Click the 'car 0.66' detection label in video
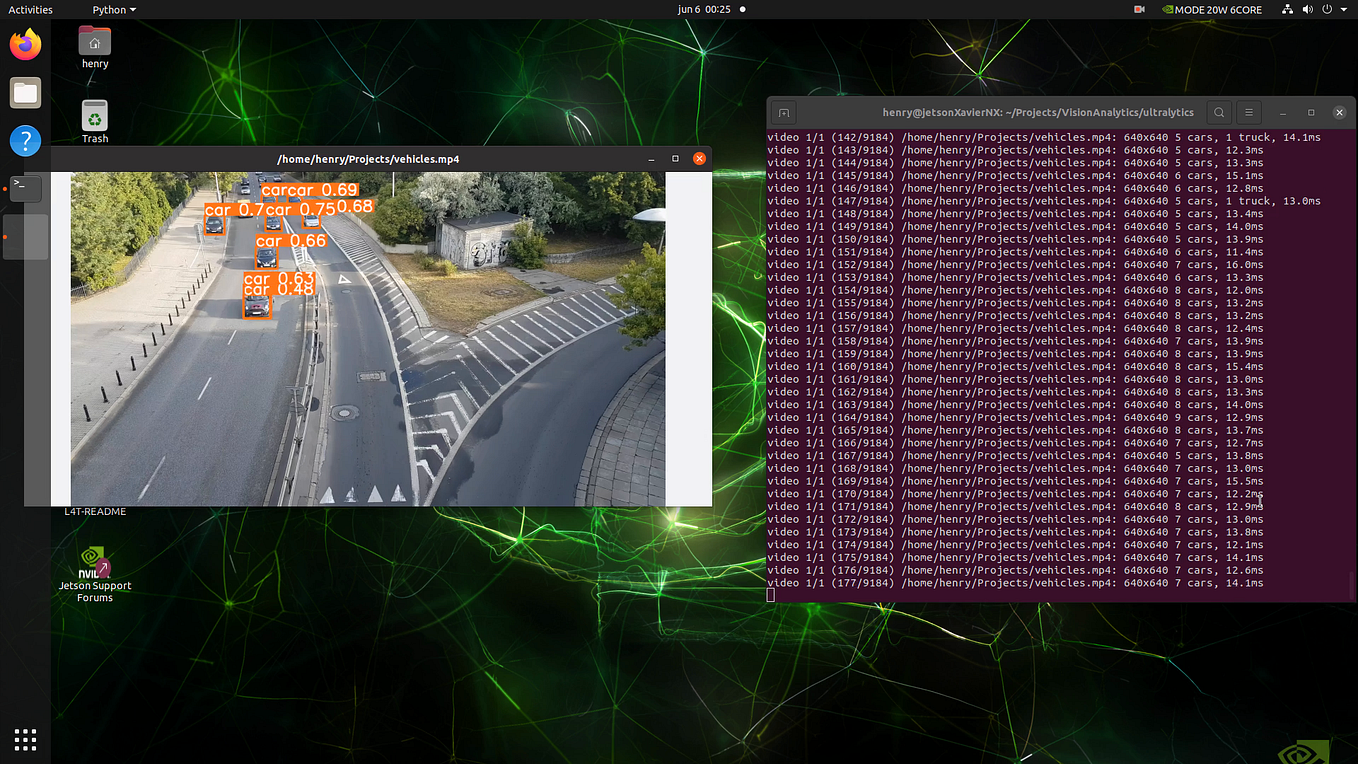Viewport: 1358px width, 764px height. (x=291, y=241)
